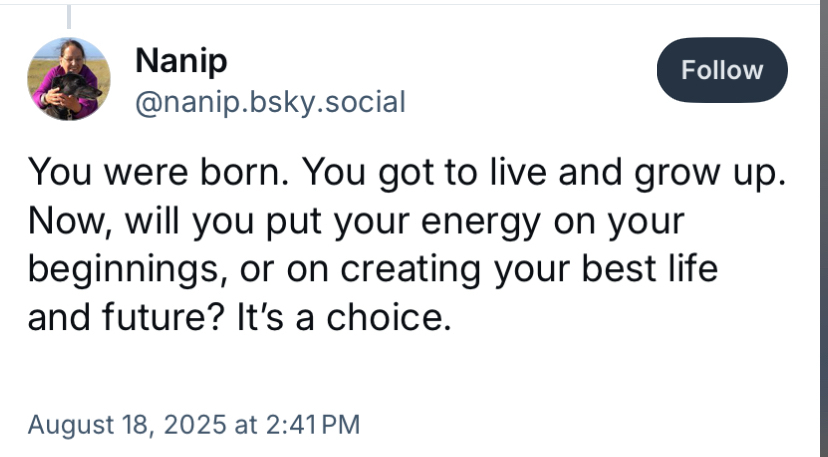Click the @nanip.bsky.social handle
This screenshot has height=457, width=828.
(x=269, y=101)
